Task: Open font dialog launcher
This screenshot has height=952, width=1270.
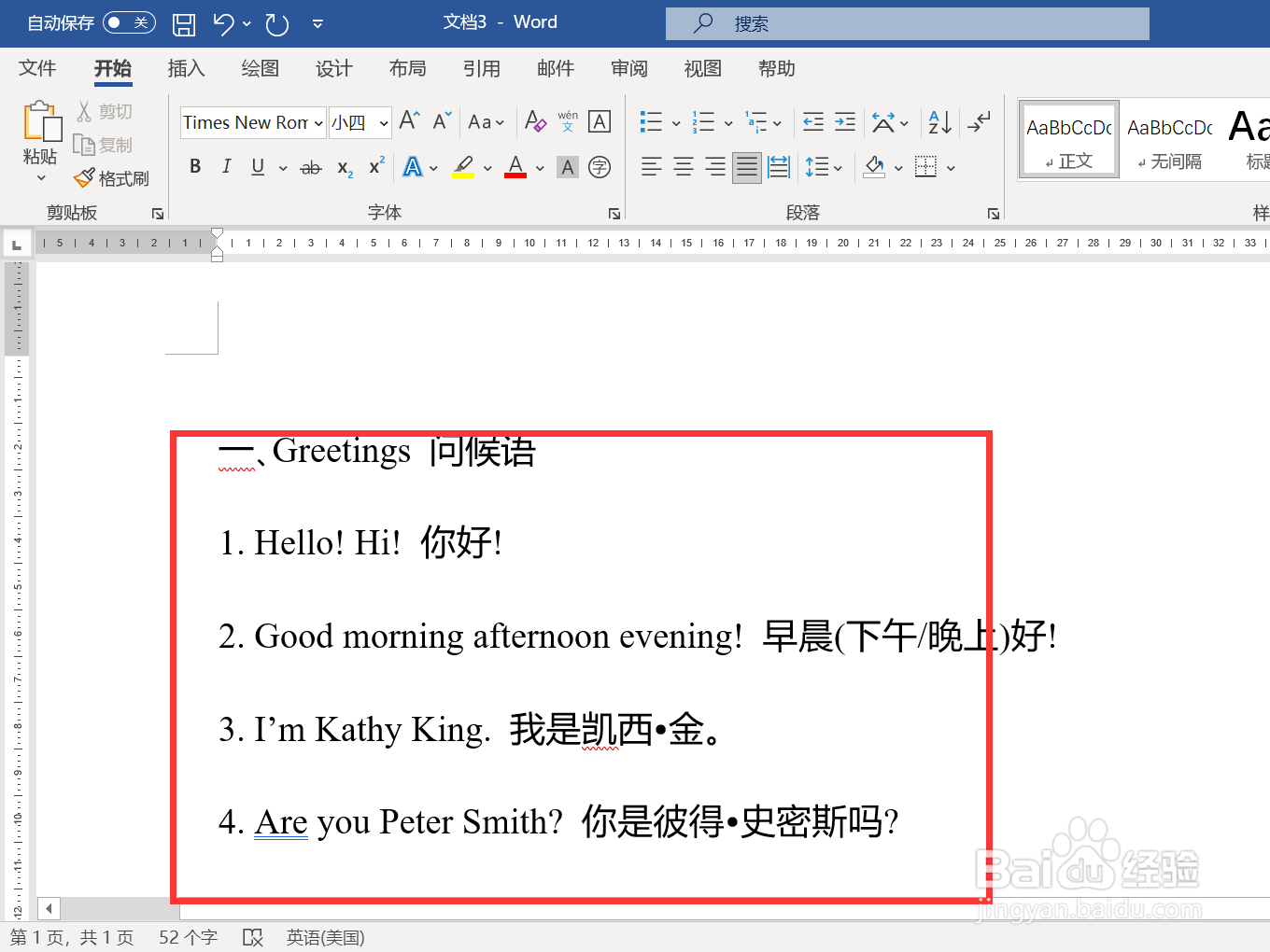Action: (x=614, y=214)
